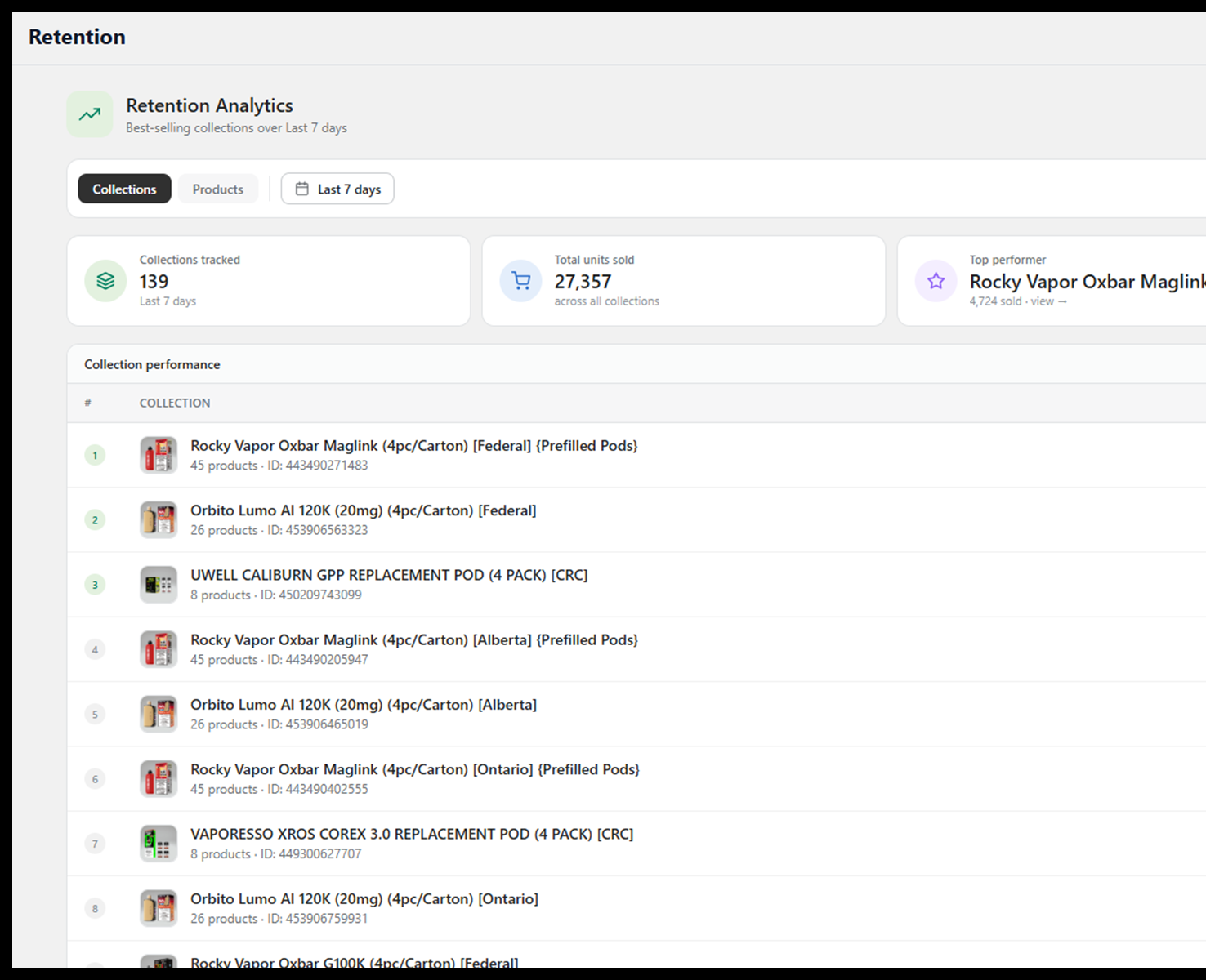
Task: Click the Retention Analytics heading
Action: tap(209, 105)
